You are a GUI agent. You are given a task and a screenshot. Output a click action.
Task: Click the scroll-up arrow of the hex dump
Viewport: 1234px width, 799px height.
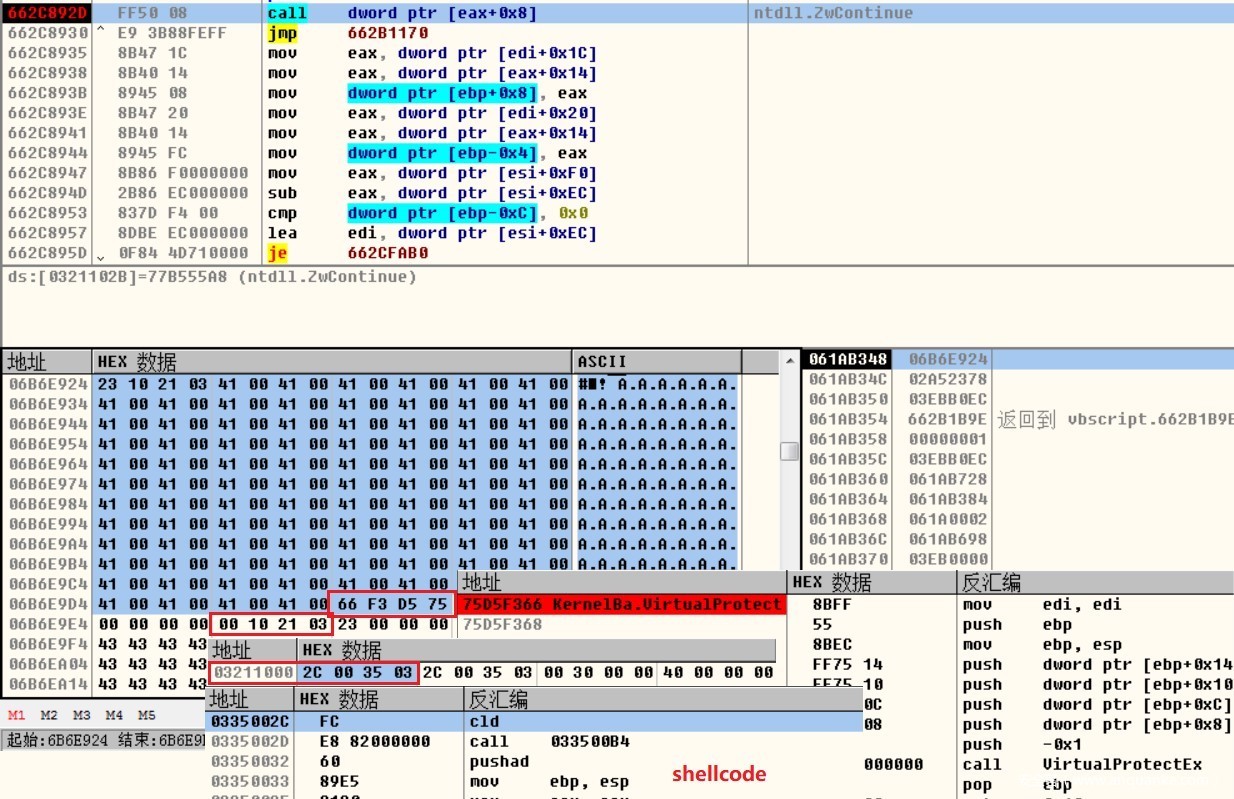[x=789, y=360]
